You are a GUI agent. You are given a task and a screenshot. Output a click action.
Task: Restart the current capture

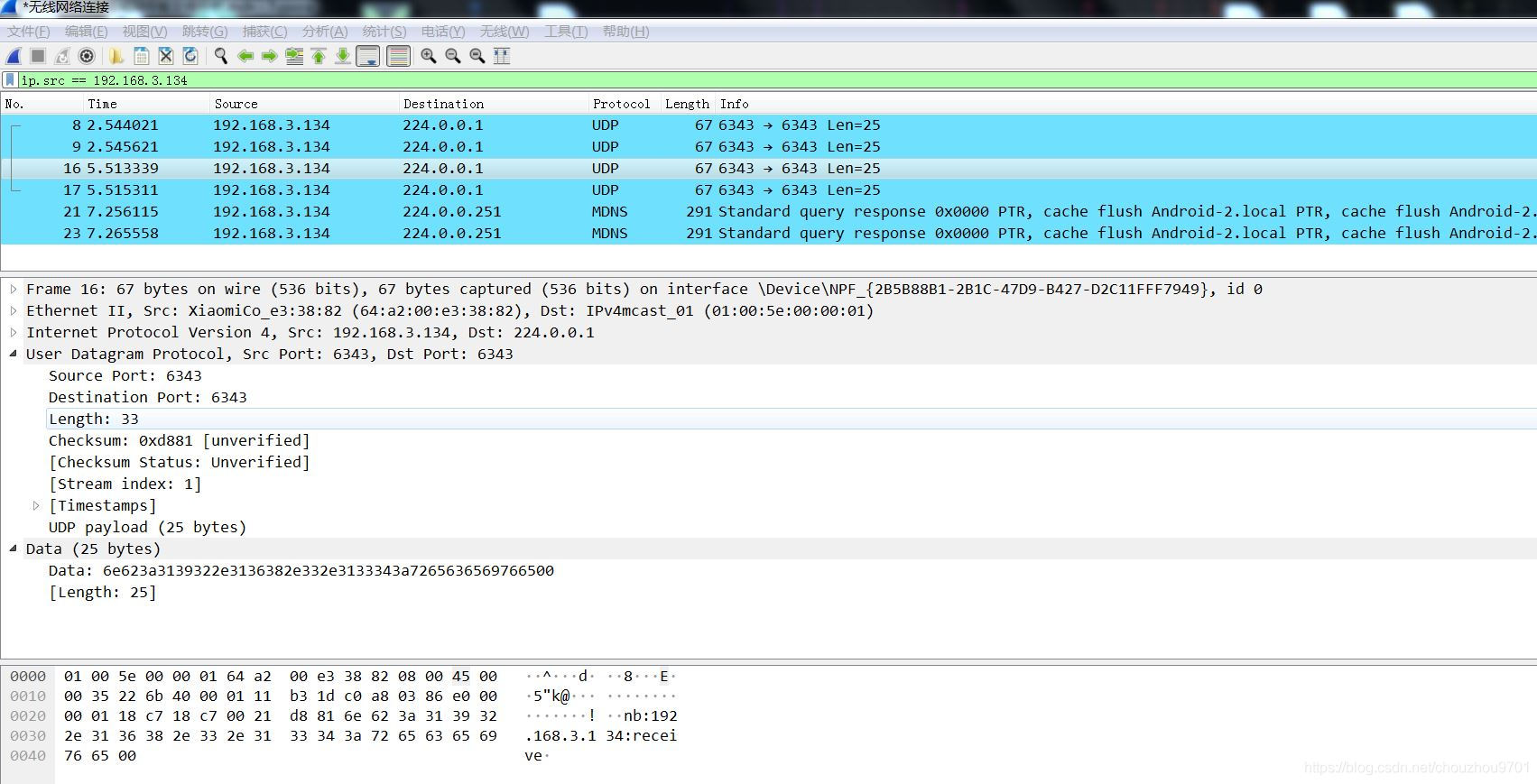pos(62,56)
